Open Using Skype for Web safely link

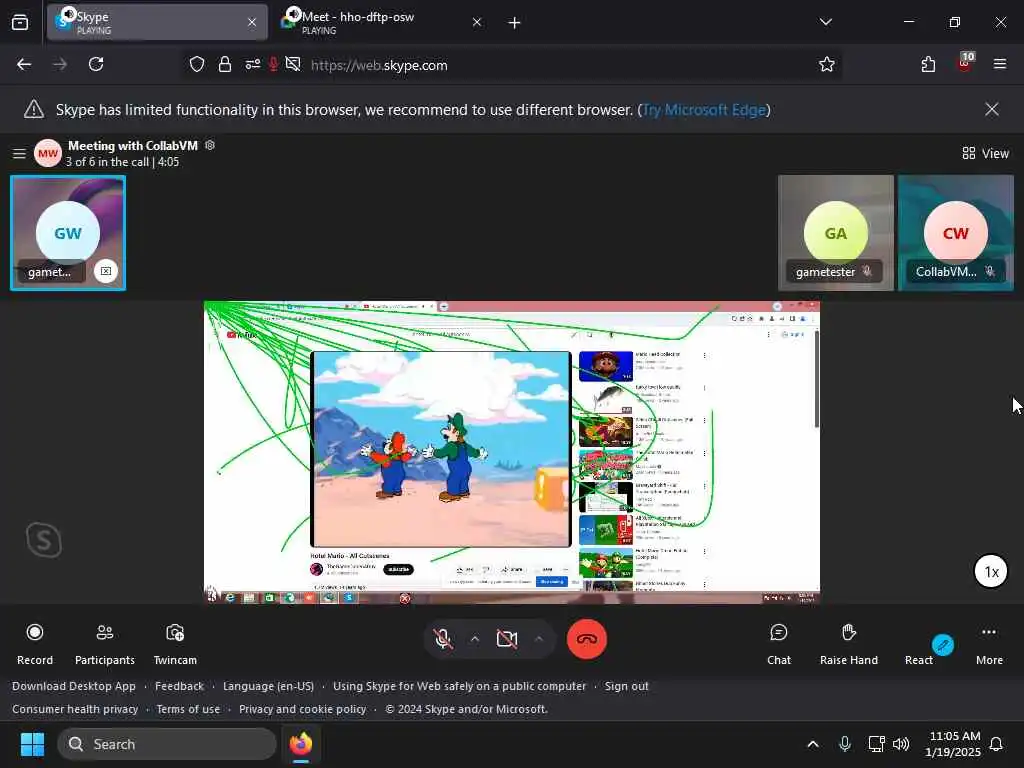click(460, 686)
